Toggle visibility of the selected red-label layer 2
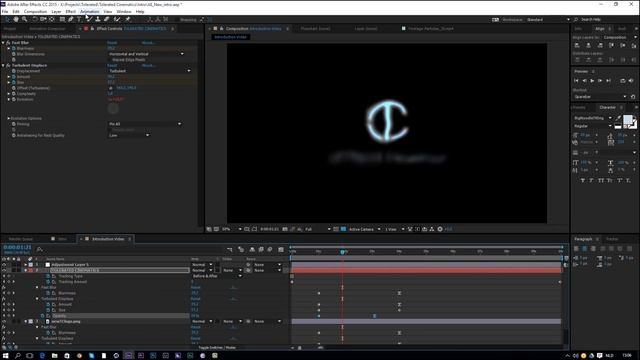The width and height of the screenshot is (640, 360). click(4, 270)
